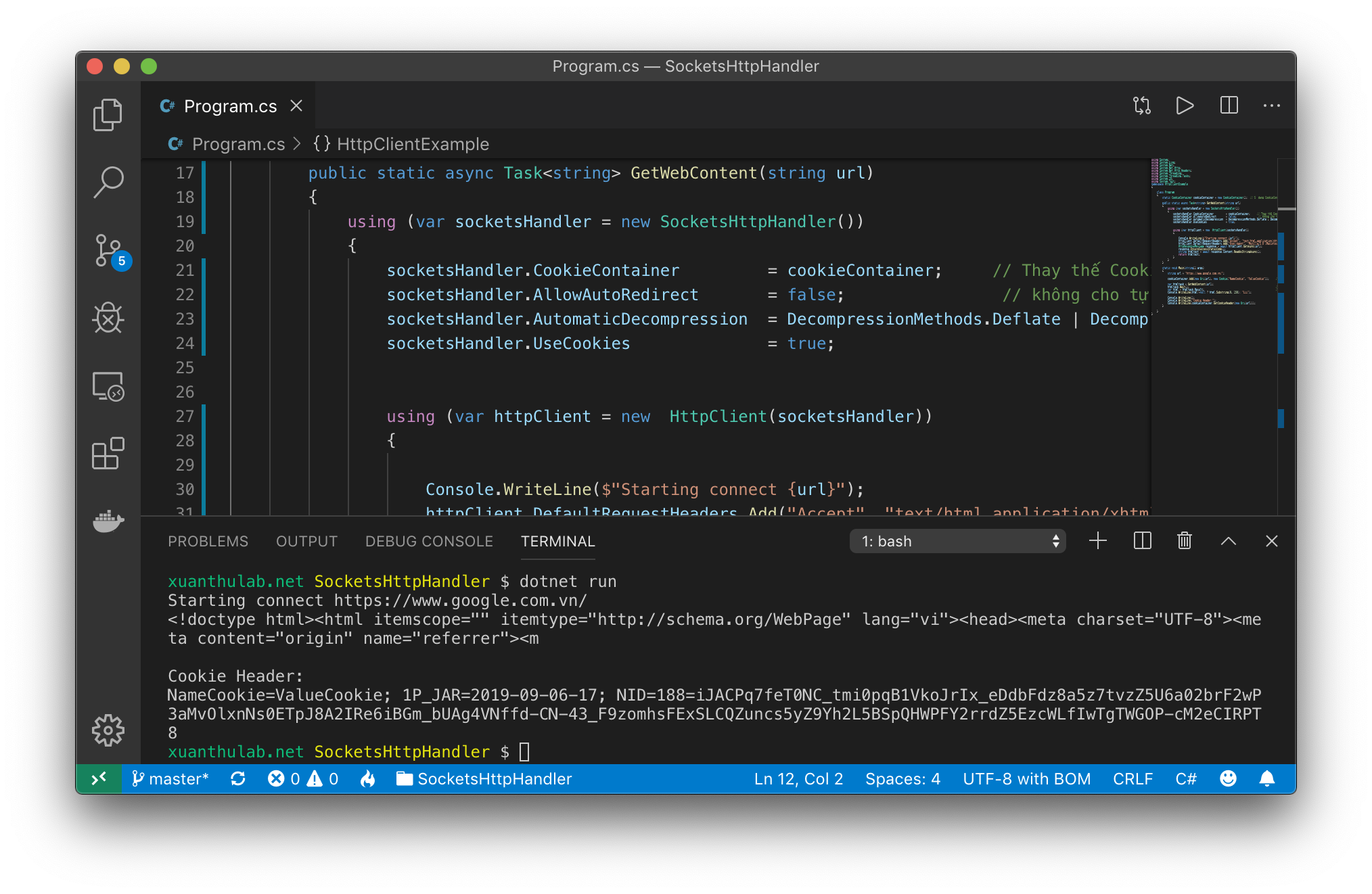Open Remote Explorer in activity bar
1372x894 pixels.
108,386
